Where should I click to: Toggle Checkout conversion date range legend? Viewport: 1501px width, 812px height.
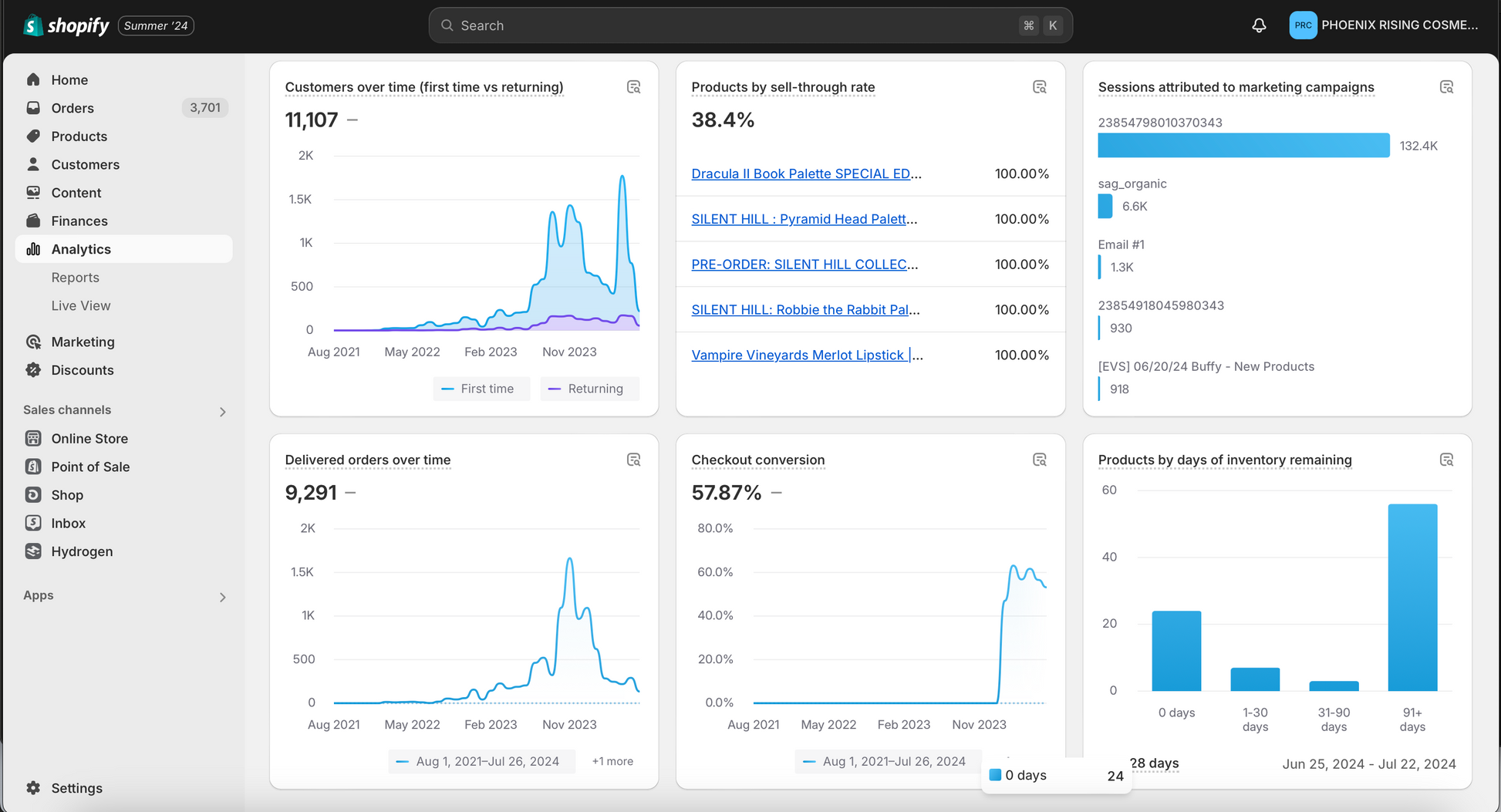click(888, 761)
